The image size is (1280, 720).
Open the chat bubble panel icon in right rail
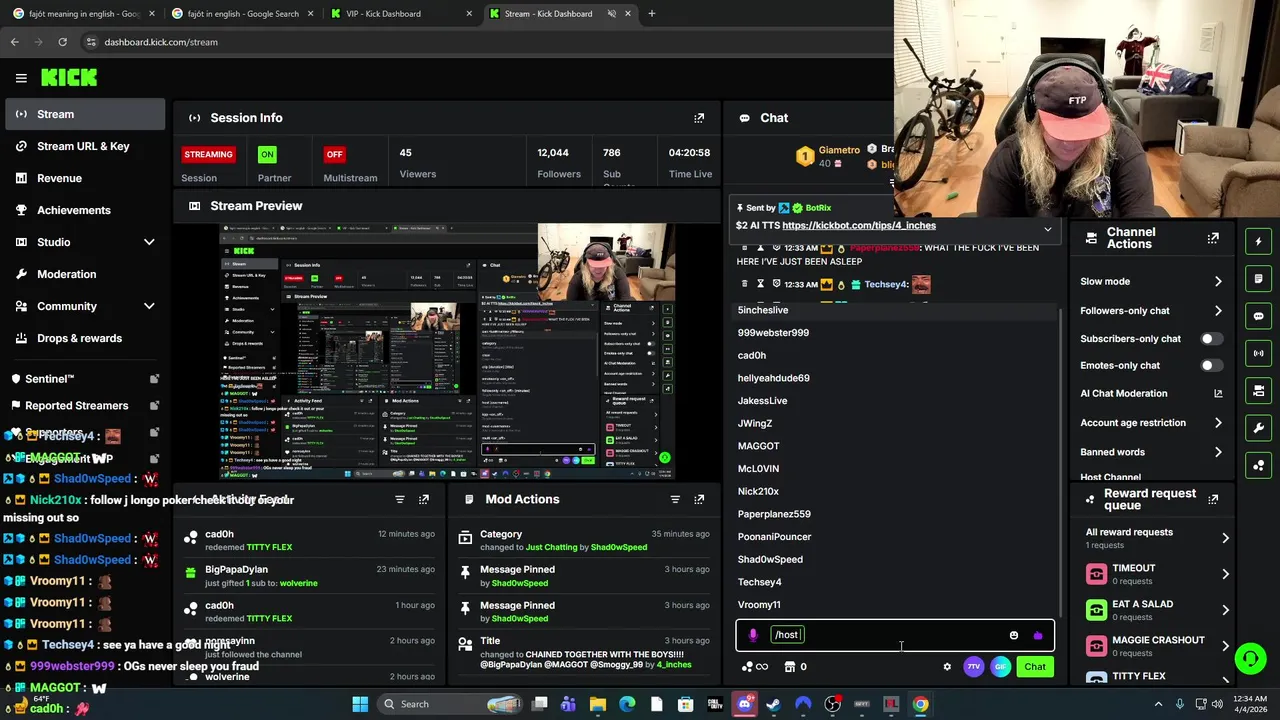click(x=1259, y=316)
